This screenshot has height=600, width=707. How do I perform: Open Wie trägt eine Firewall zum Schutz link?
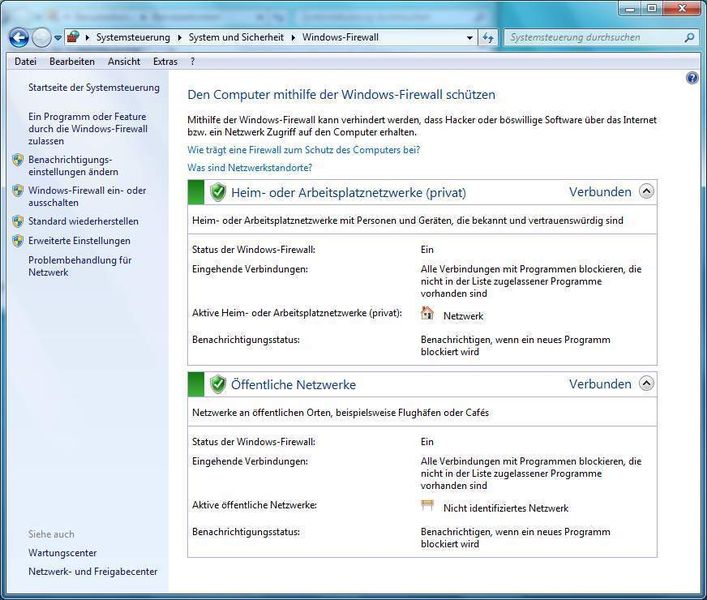click(304, 150)
